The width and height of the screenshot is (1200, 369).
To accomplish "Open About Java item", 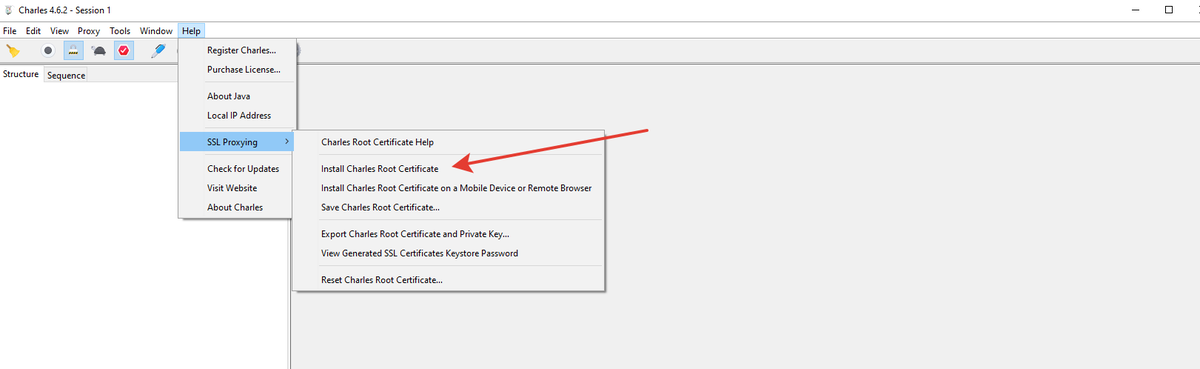I will coord(238,96).
